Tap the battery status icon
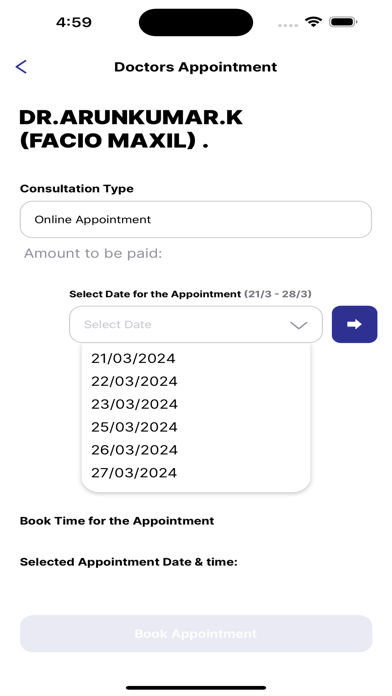This screenshot has height=696, width=392. 343,22
